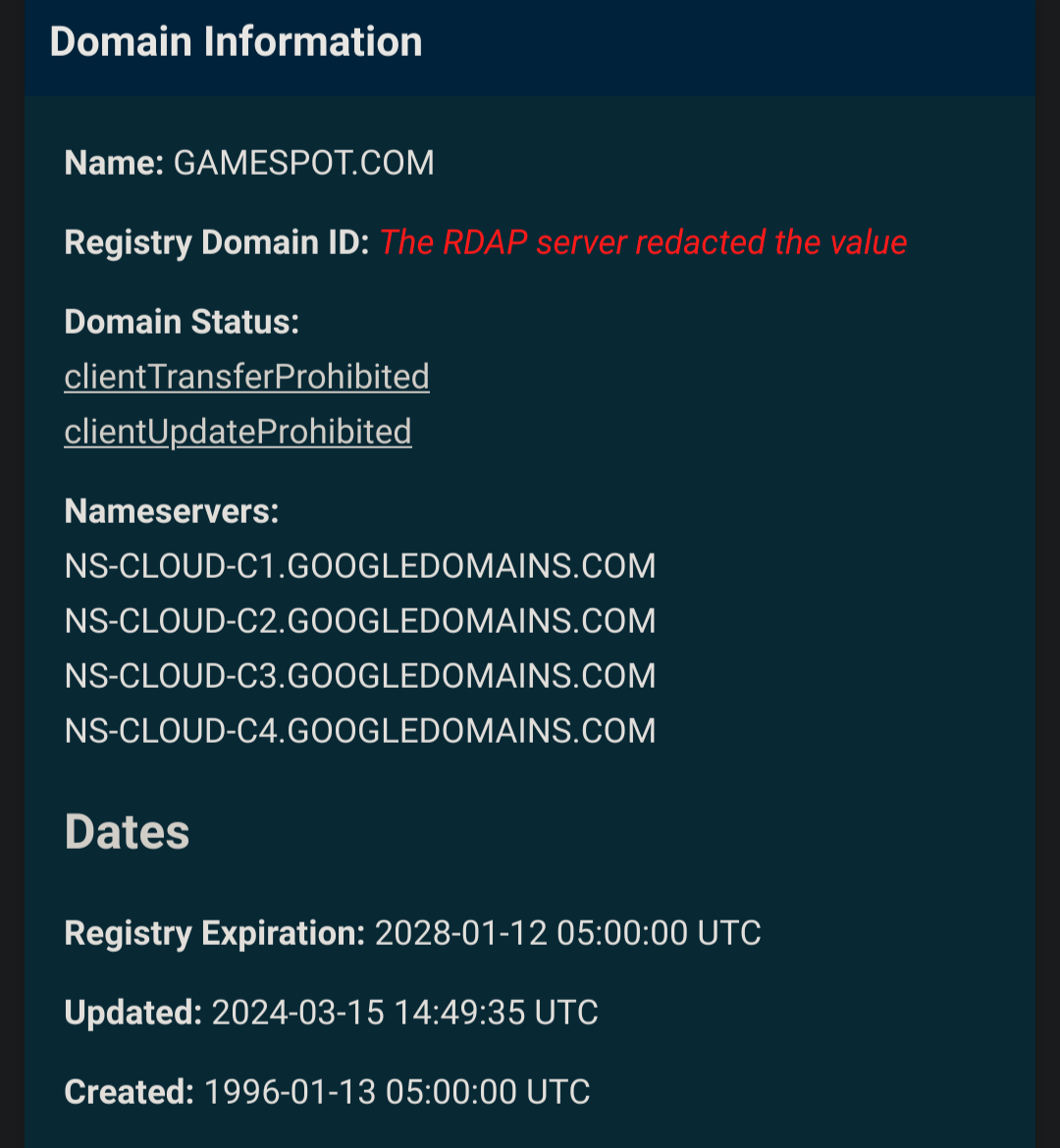
Task: Click the Name label
Action: tap(114, 163)
